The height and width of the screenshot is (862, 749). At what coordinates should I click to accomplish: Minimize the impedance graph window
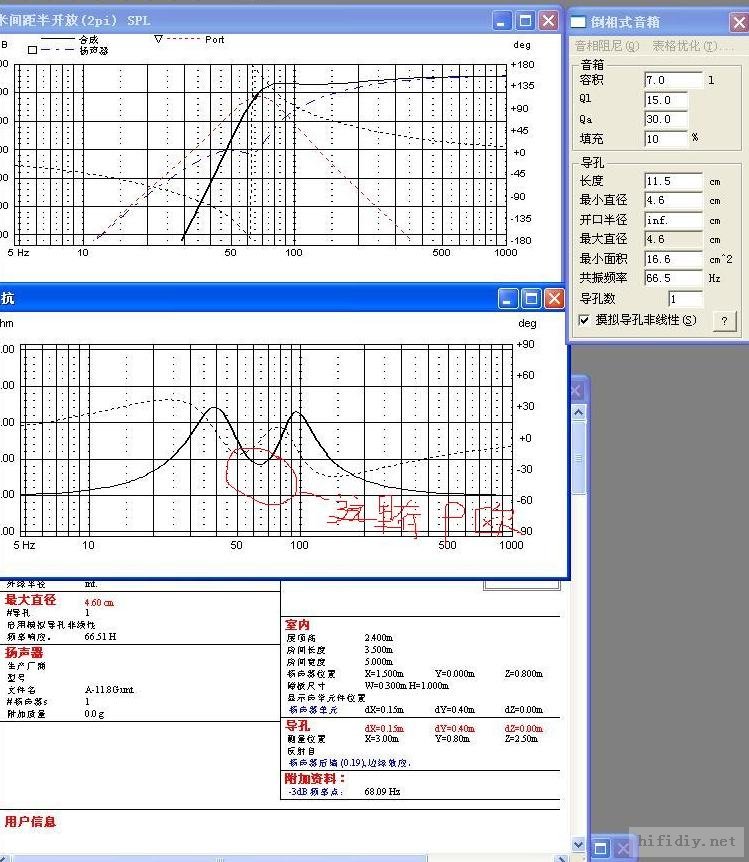point(508,298)
